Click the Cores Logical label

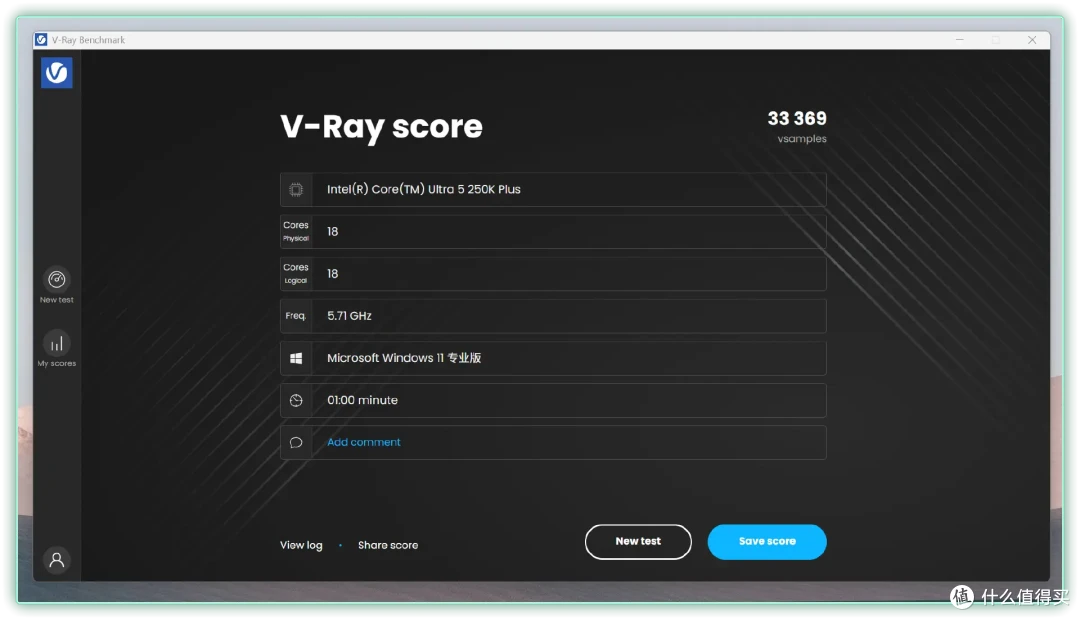296,273
